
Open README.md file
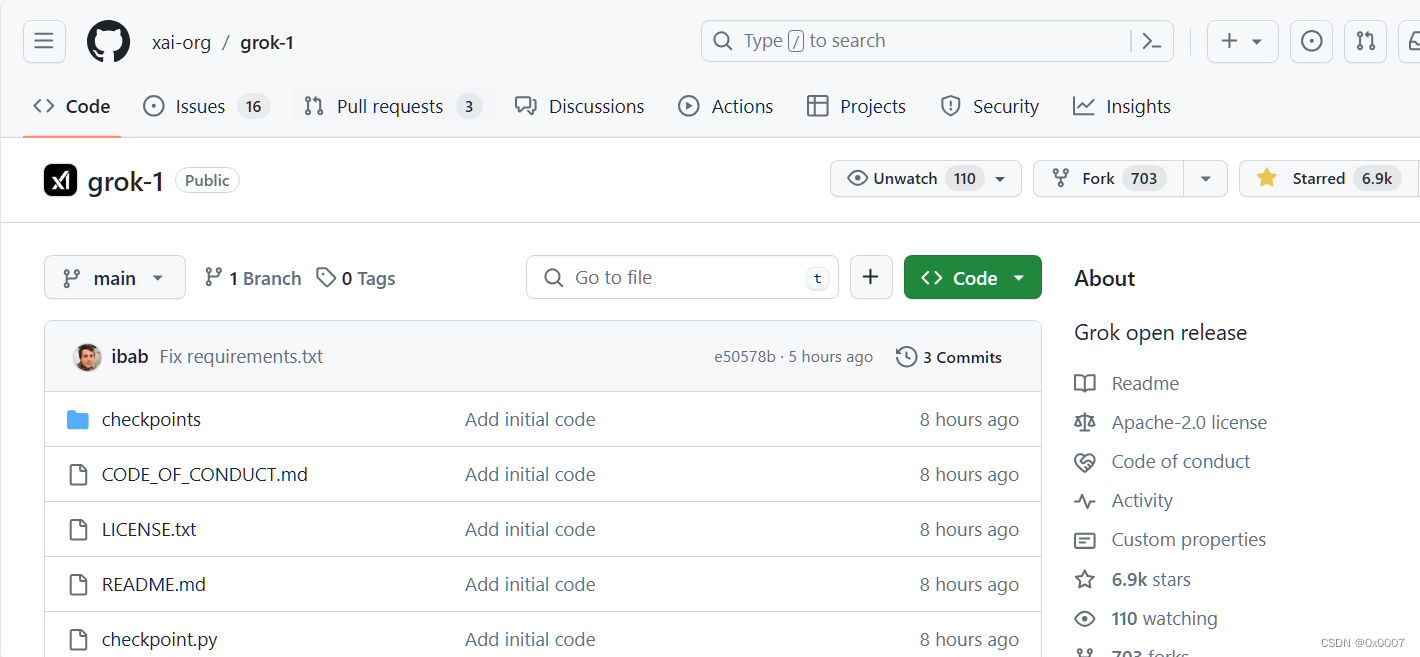coord(154,585)
